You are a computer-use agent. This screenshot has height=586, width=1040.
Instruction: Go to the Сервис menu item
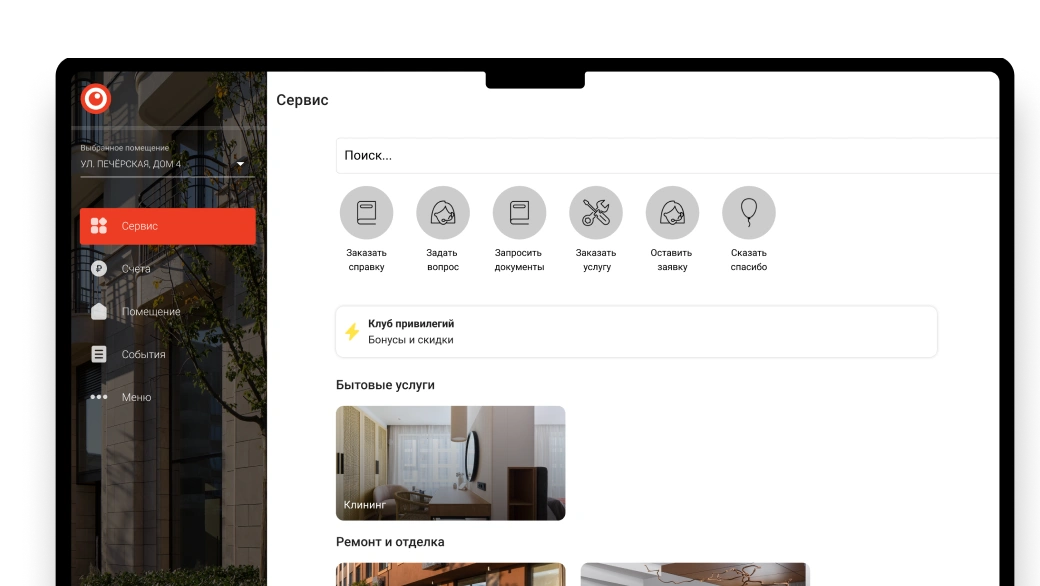167,226
